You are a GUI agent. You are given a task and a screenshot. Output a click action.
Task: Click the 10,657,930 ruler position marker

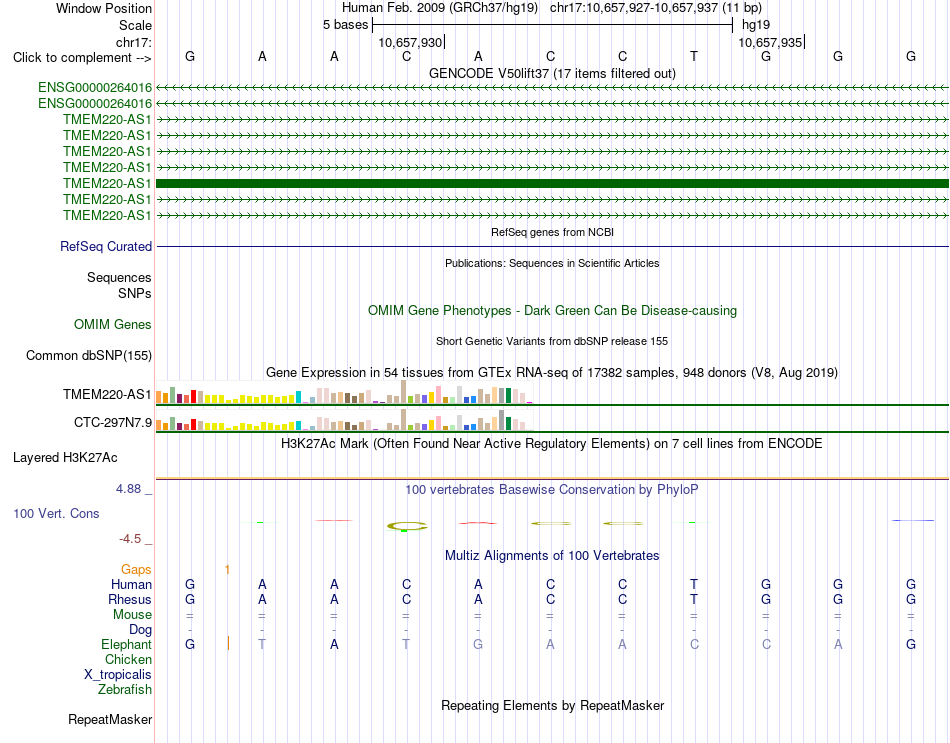coord(411,42)
